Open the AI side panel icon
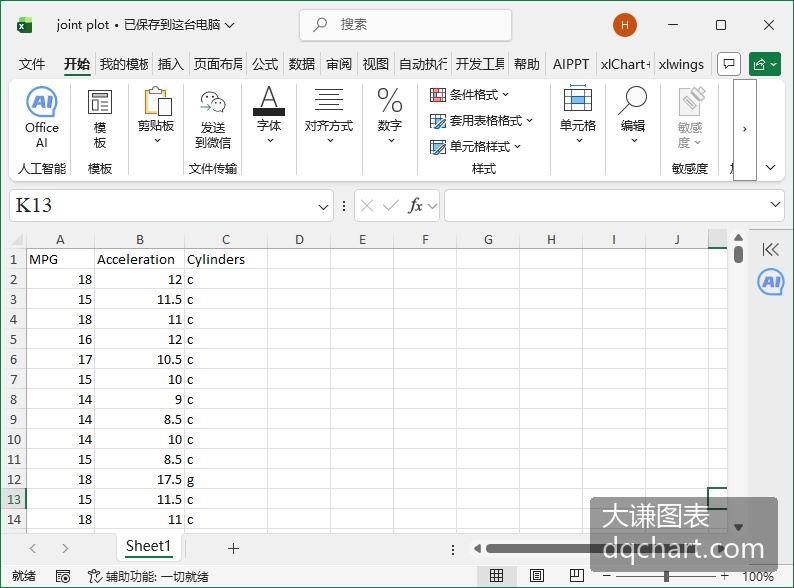Image resolution: width=794 pixels, height=588 pixels. (770, 282)
